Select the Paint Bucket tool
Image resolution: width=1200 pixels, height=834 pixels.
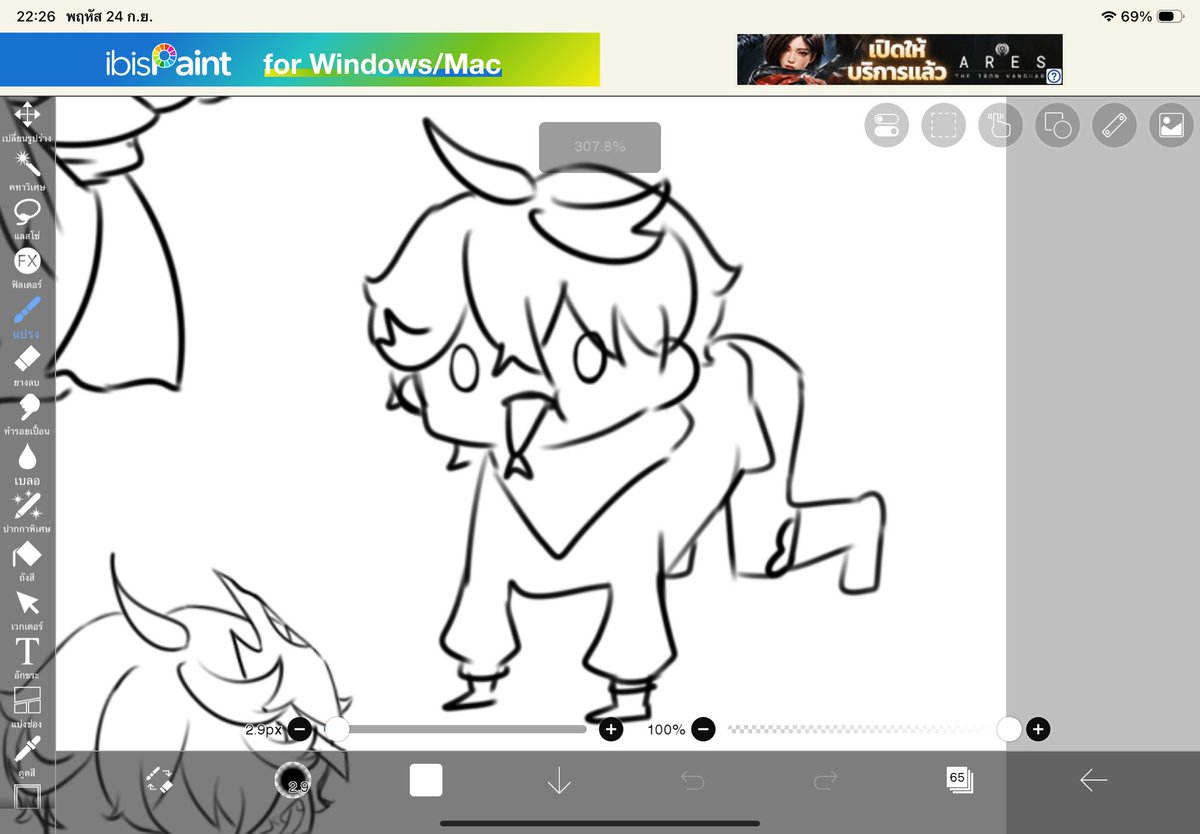(x=27, y=554)
